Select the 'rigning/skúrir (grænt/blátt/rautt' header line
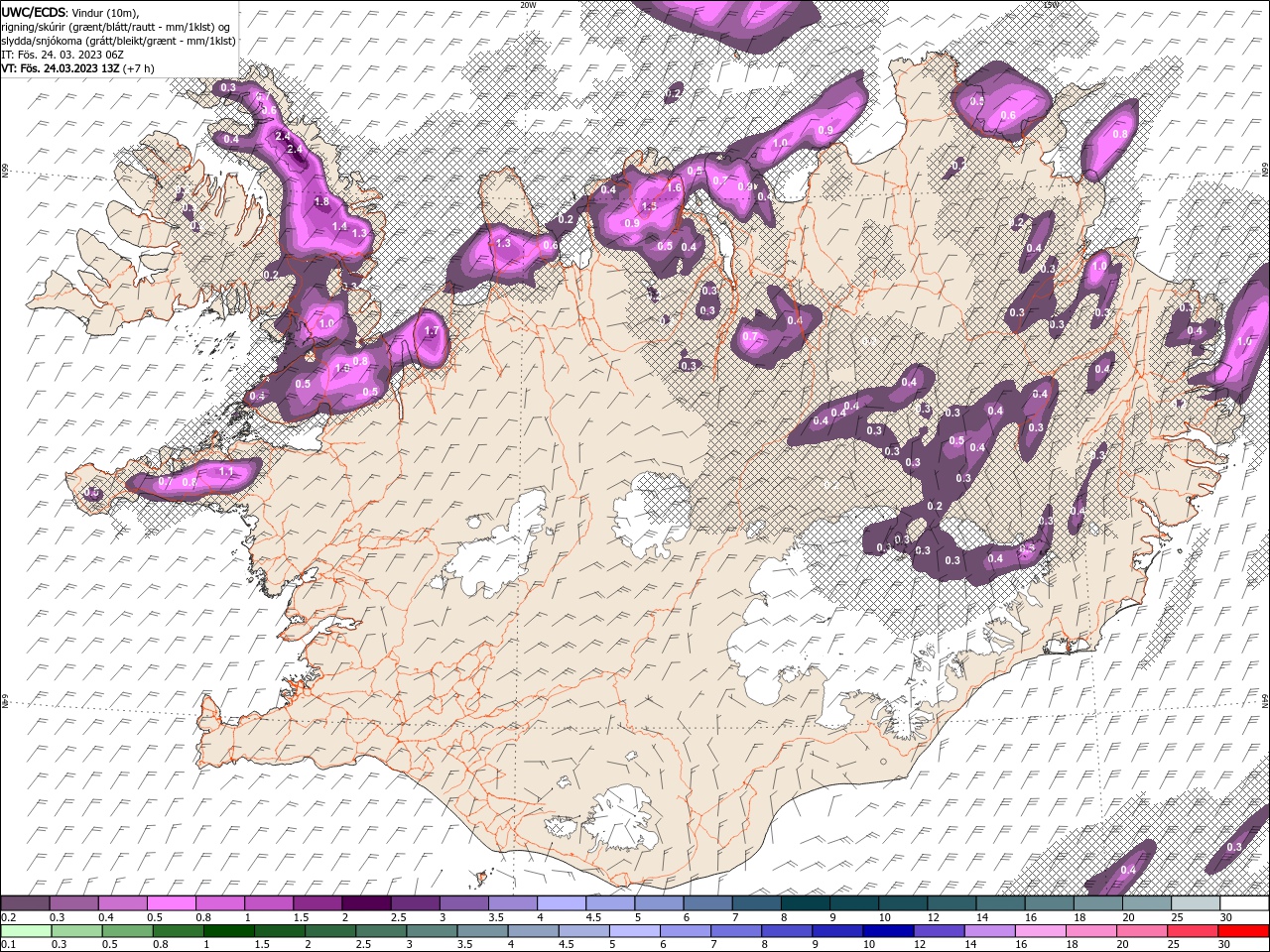1270x952 pixels. (117, 26)
